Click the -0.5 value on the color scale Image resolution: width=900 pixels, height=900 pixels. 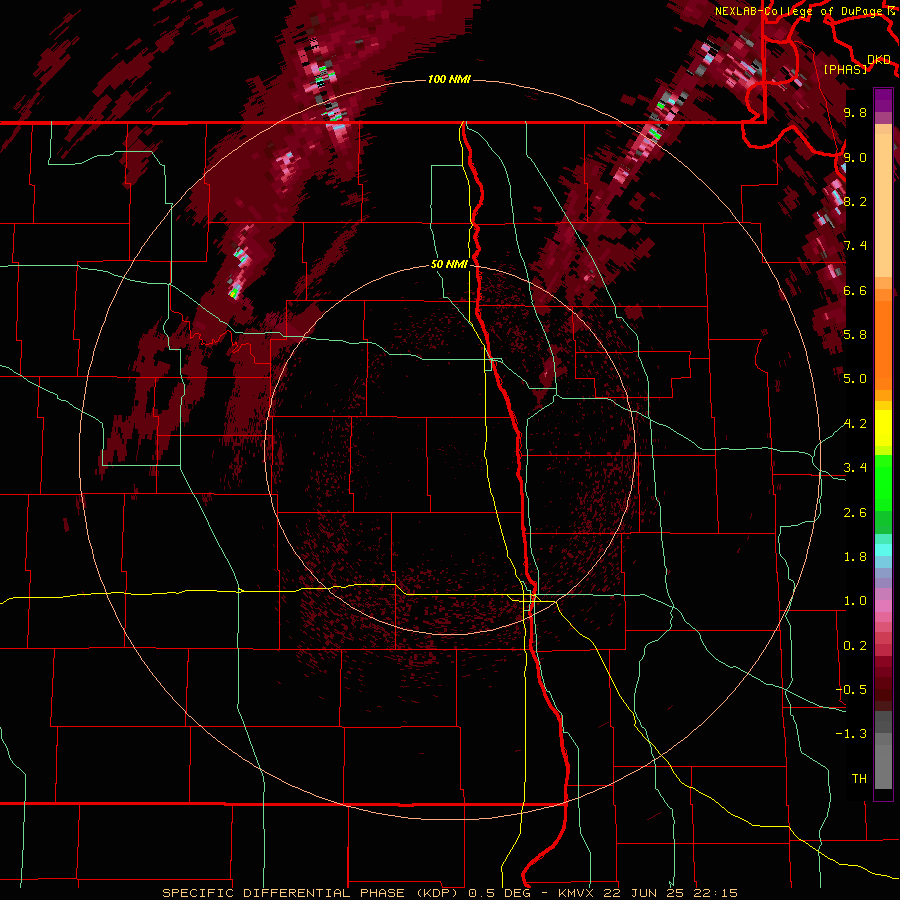(851, 690)
